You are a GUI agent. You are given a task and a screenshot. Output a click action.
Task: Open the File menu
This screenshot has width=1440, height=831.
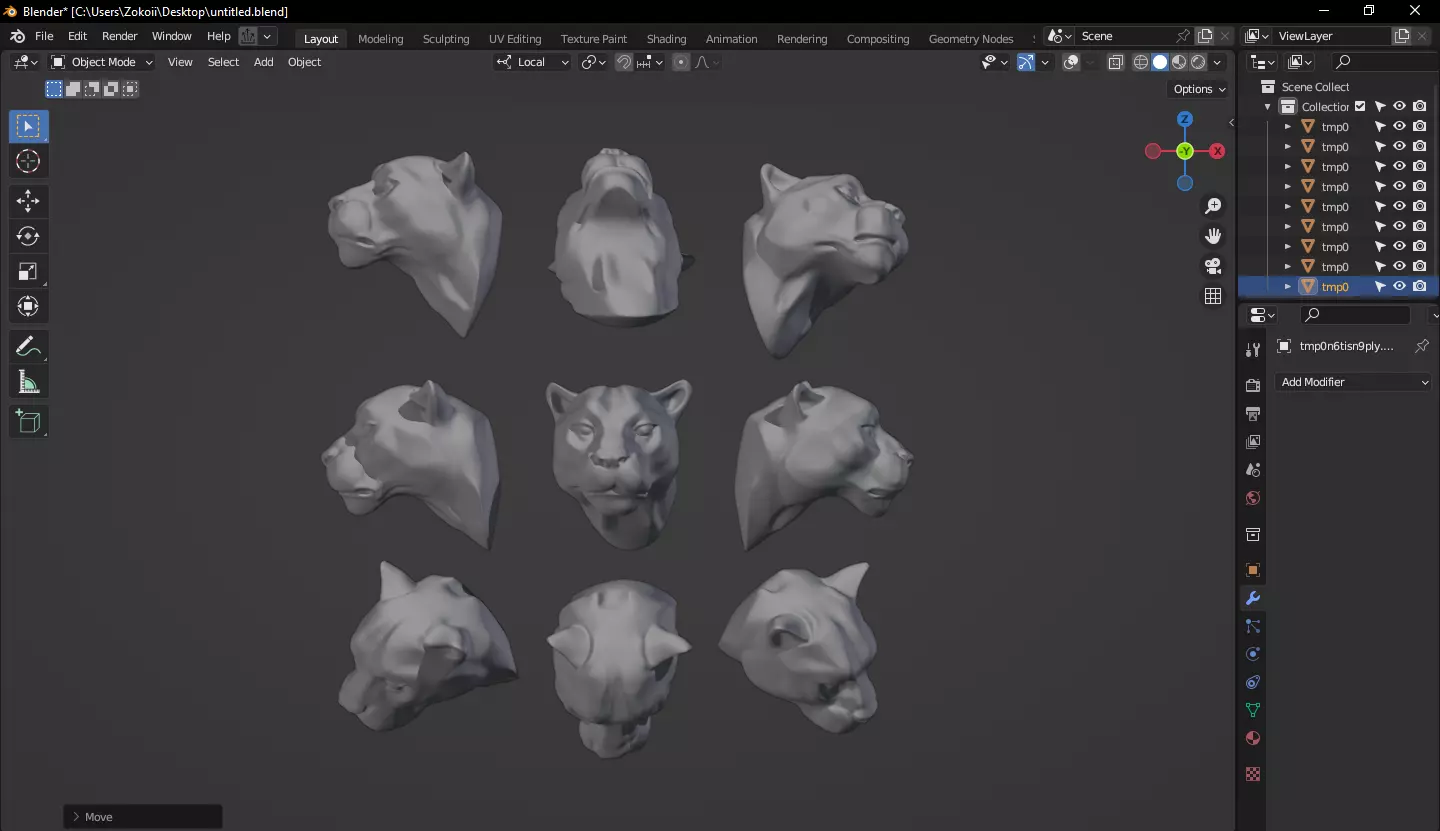[44, 36]
